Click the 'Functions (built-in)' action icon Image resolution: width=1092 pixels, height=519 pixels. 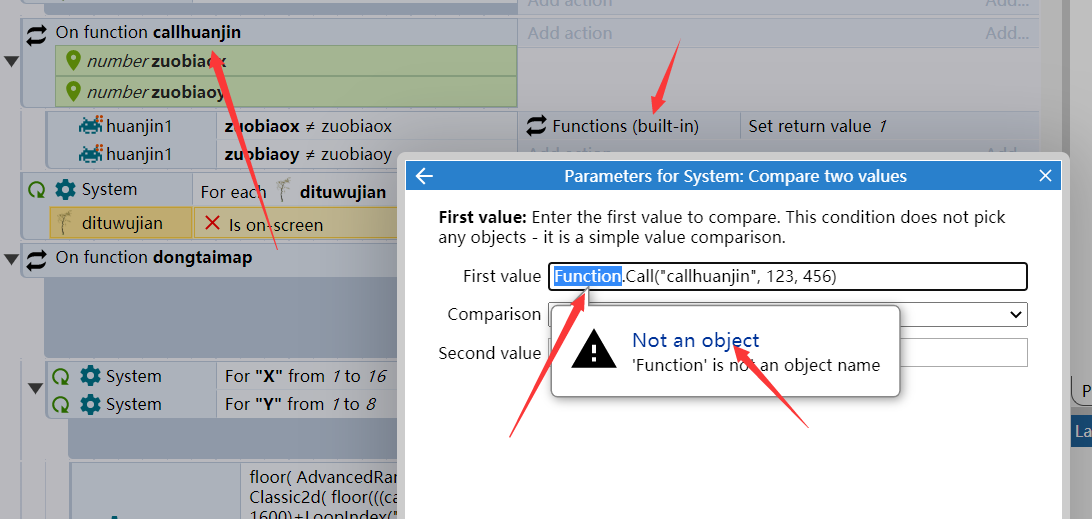[x=536, y=126]
